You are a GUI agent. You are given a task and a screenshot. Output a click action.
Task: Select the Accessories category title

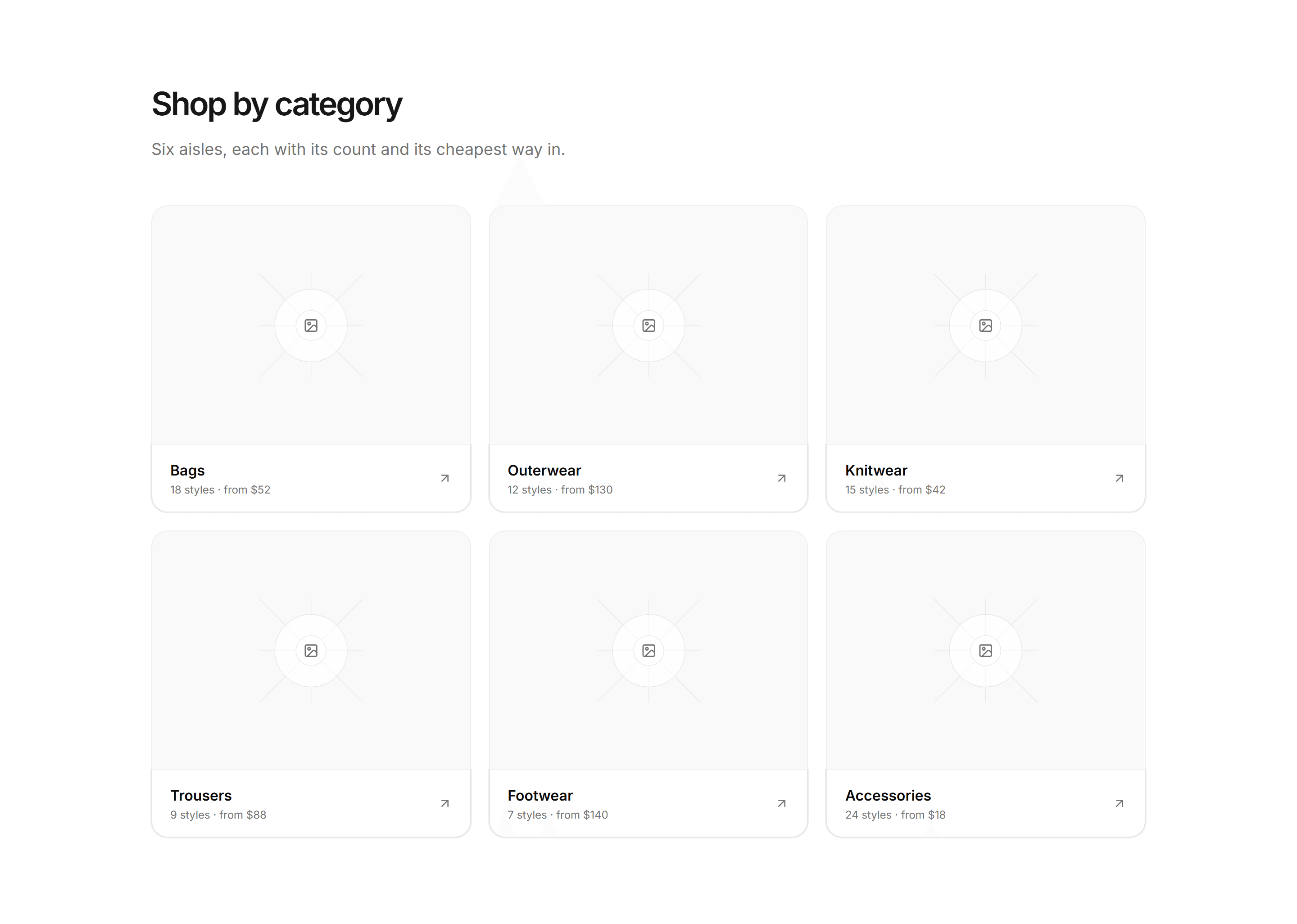888,795
